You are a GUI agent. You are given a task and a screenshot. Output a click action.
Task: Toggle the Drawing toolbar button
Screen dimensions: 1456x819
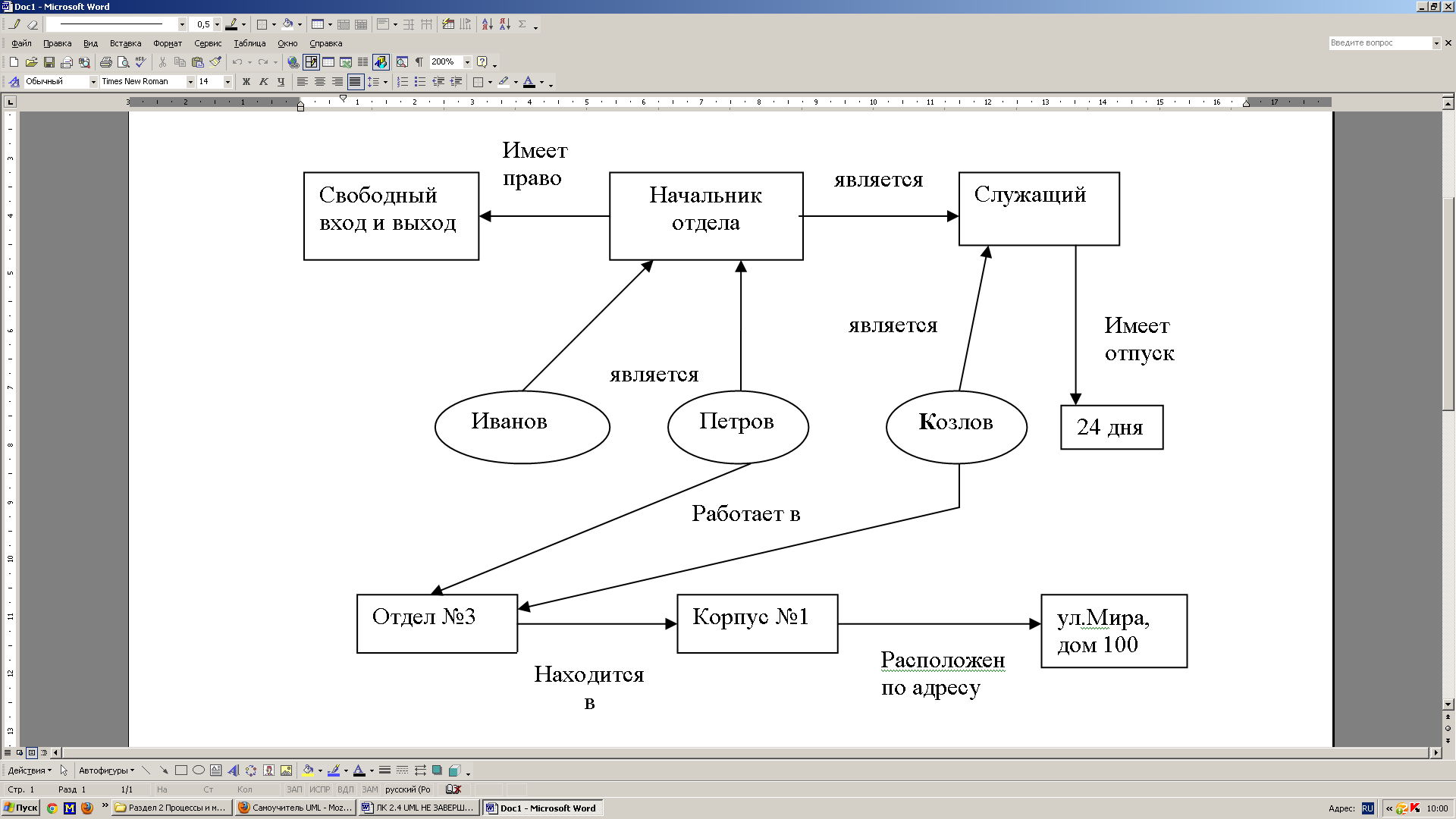(381, 62)
